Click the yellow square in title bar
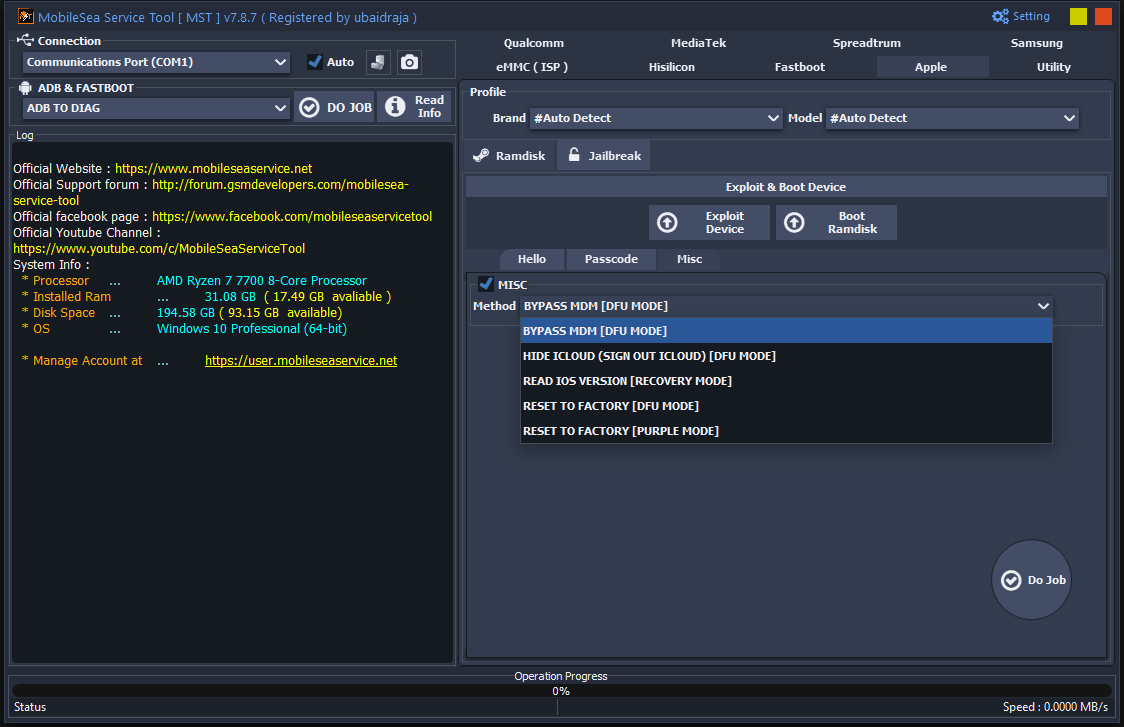 pos(1077,16)
